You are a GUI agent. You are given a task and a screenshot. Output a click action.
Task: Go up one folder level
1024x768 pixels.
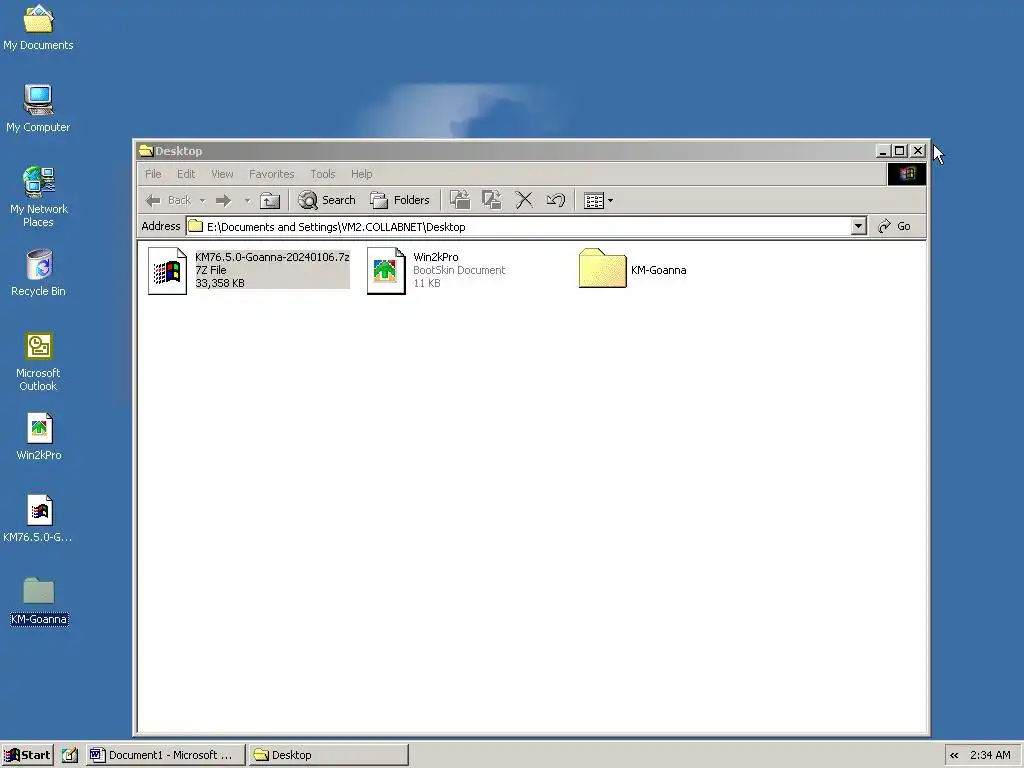270,200
